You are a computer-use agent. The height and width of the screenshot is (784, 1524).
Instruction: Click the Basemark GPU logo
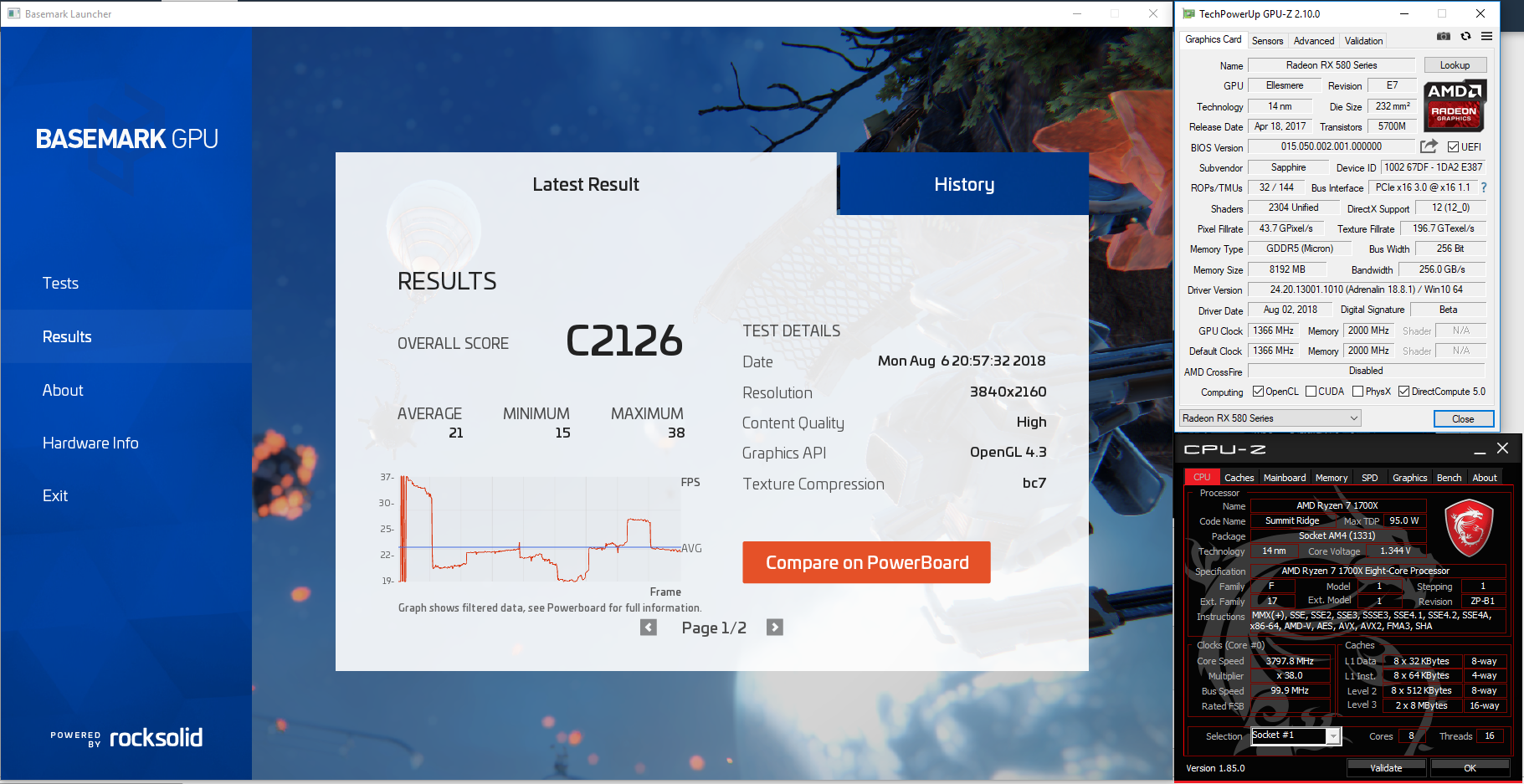(126, 139)
